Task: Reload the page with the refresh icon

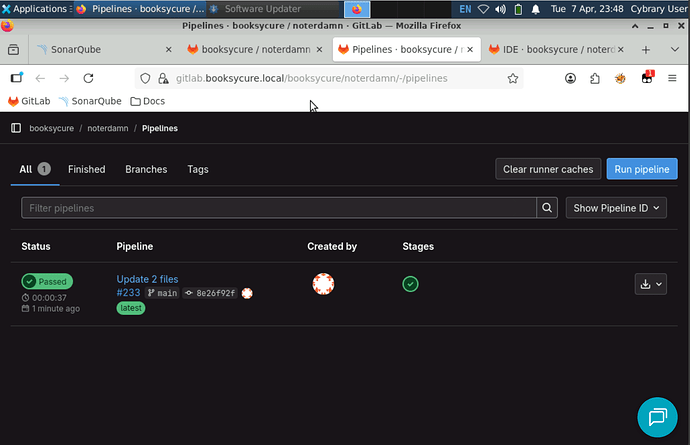Action: [88, 78]
